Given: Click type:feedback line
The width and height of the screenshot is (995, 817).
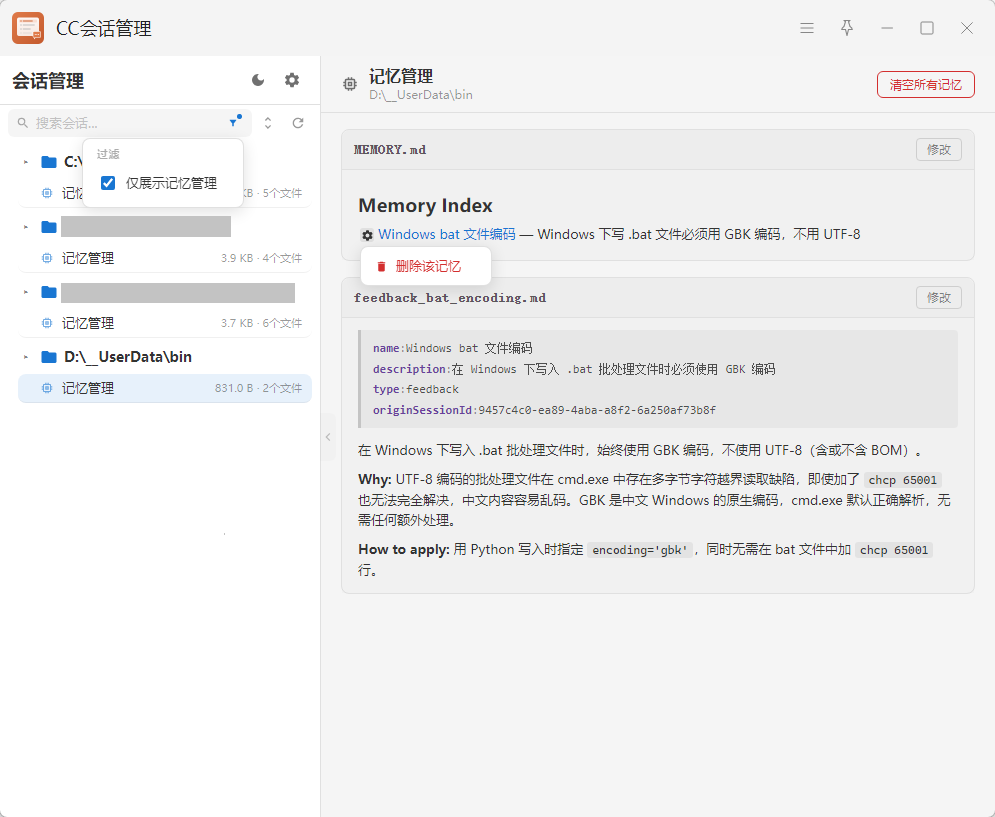Looking at the screenshot, I should [416, 389].
